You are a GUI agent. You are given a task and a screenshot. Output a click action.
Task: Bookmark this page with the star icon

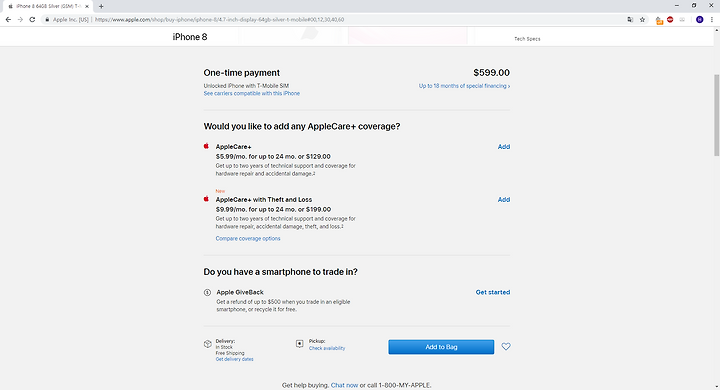642,20
